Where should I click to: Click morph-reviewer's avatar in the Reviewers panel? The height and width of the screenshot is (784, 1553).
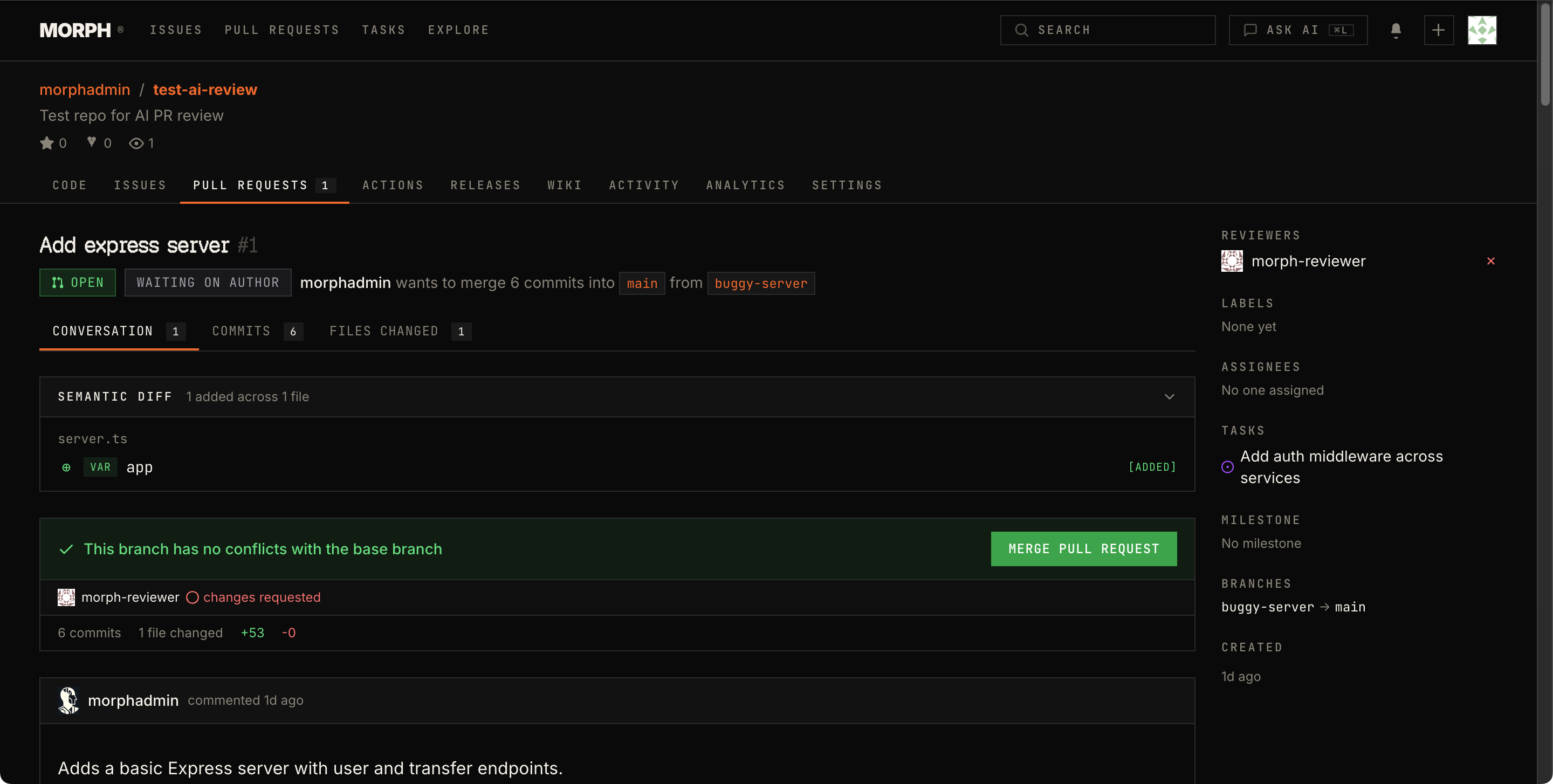[1232, 261]
